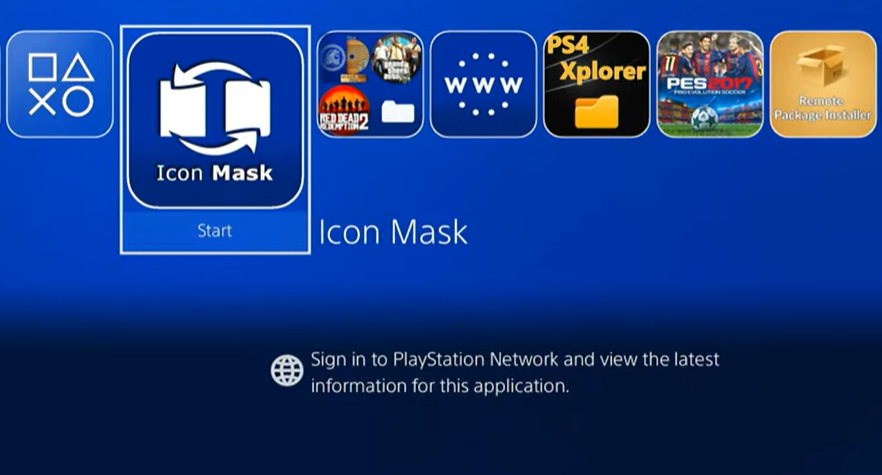Open the PlayStation symbols tile
The height and width of the screenshot is (475, 882).
pos(60,84)
